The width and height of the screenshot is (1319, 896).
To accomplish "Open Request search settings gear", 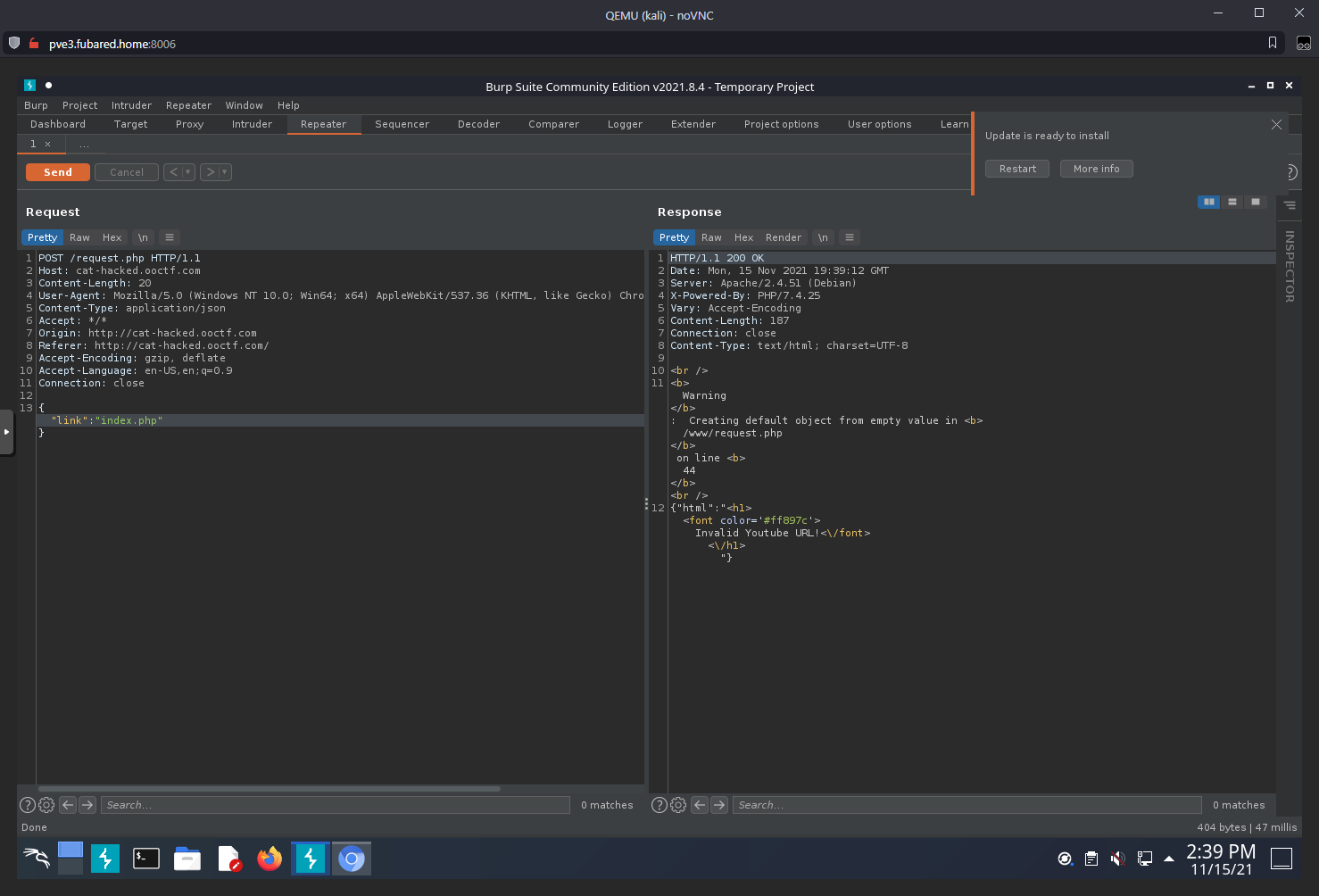I will [x=46, y=805].
